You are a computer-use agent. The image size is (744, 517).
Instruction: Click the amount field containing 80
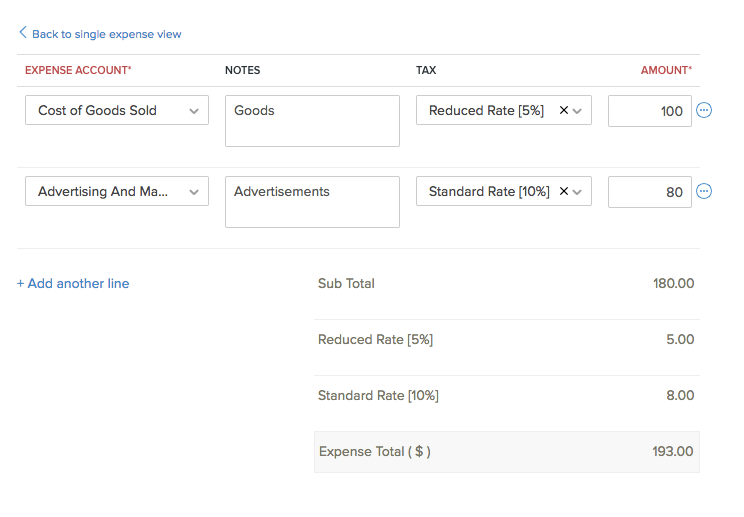coord(649,191)
